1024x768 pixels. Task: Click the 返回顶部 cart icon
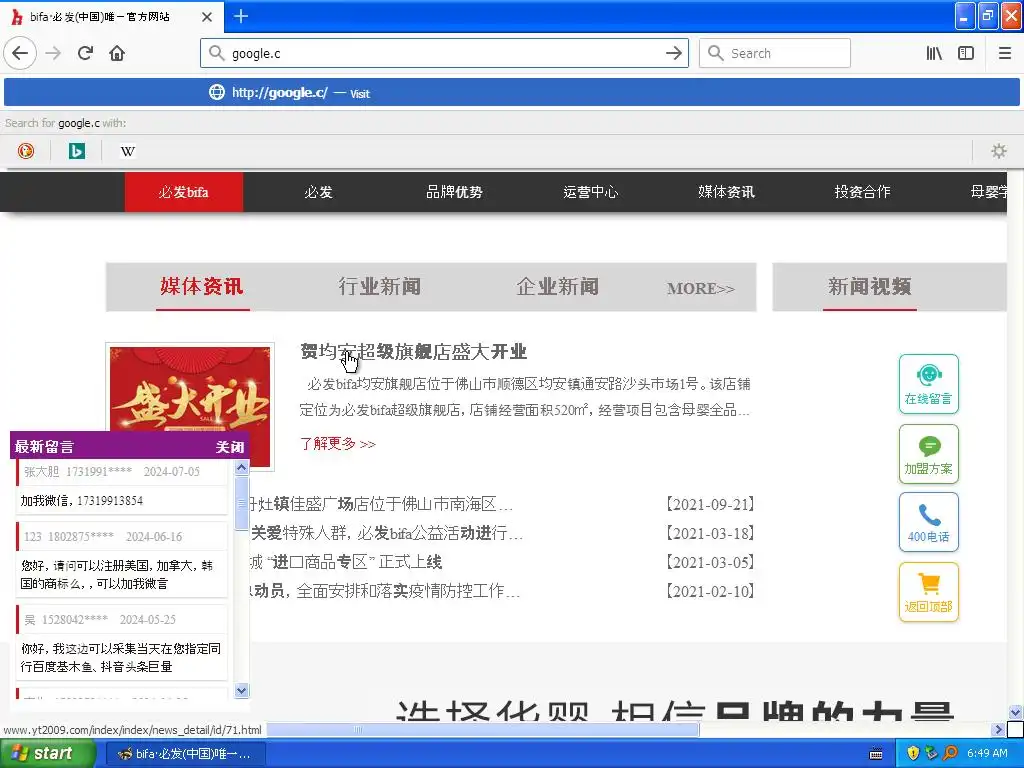pos(929,592)
